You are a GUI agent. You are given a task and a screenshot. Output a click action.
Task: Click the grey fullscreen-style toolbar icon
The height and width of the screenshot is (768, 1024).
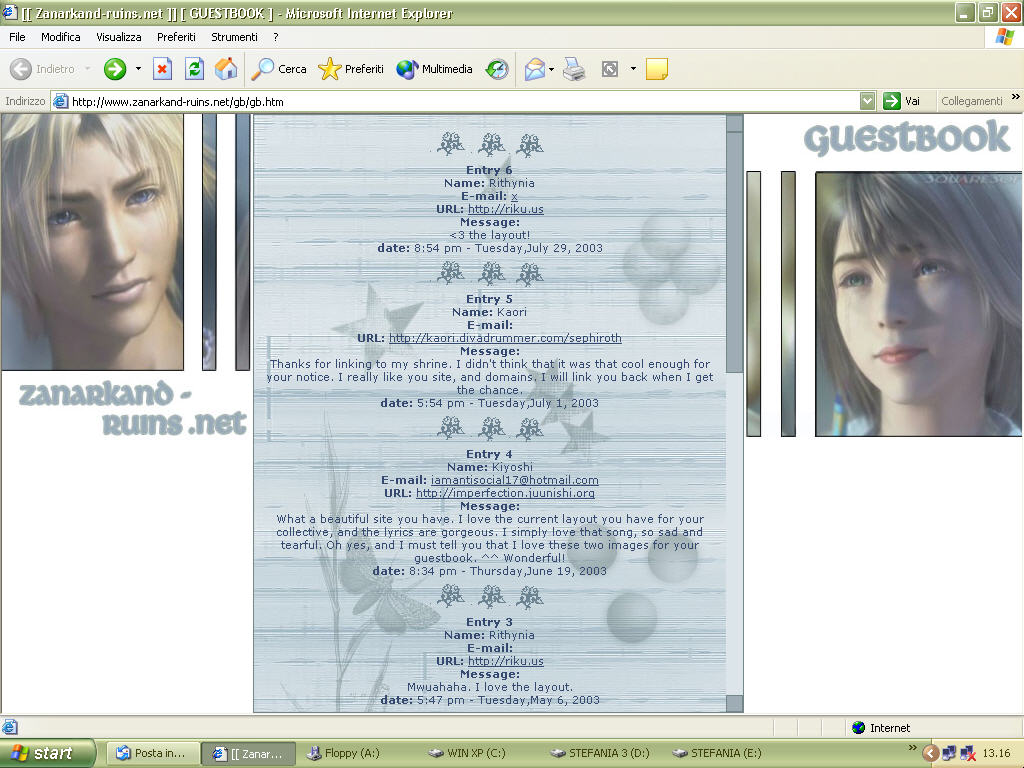[609, 69]
